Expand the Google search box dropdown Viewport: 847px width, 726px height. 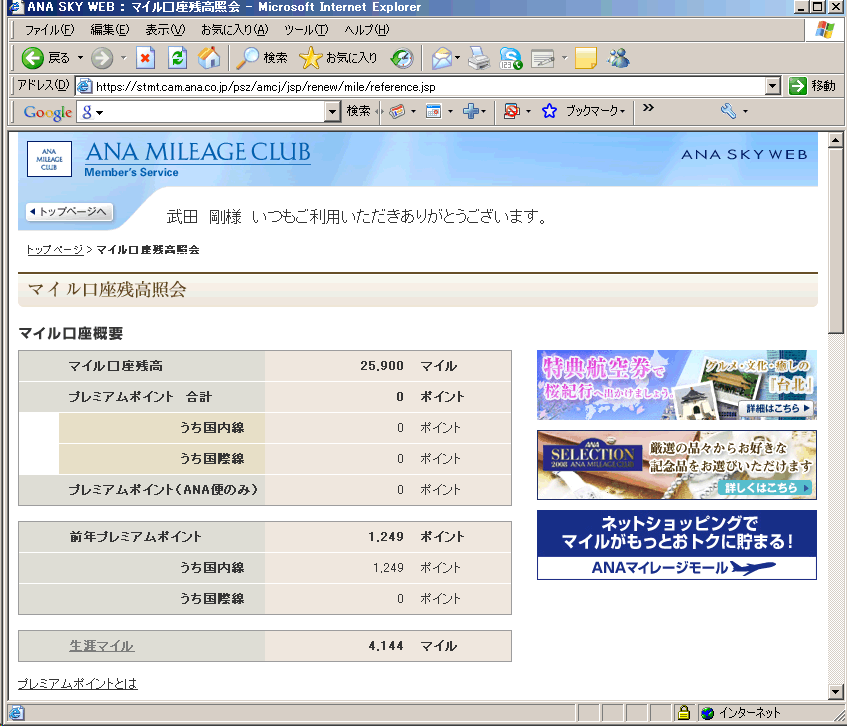click(x=332, y=112)
